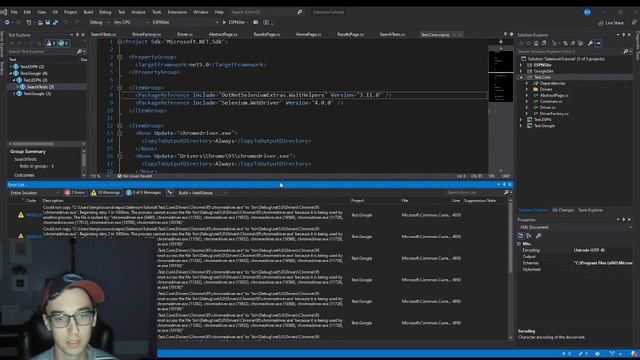Expand the Drivers folder in Solution Explorer

click(x=527, y=89)
